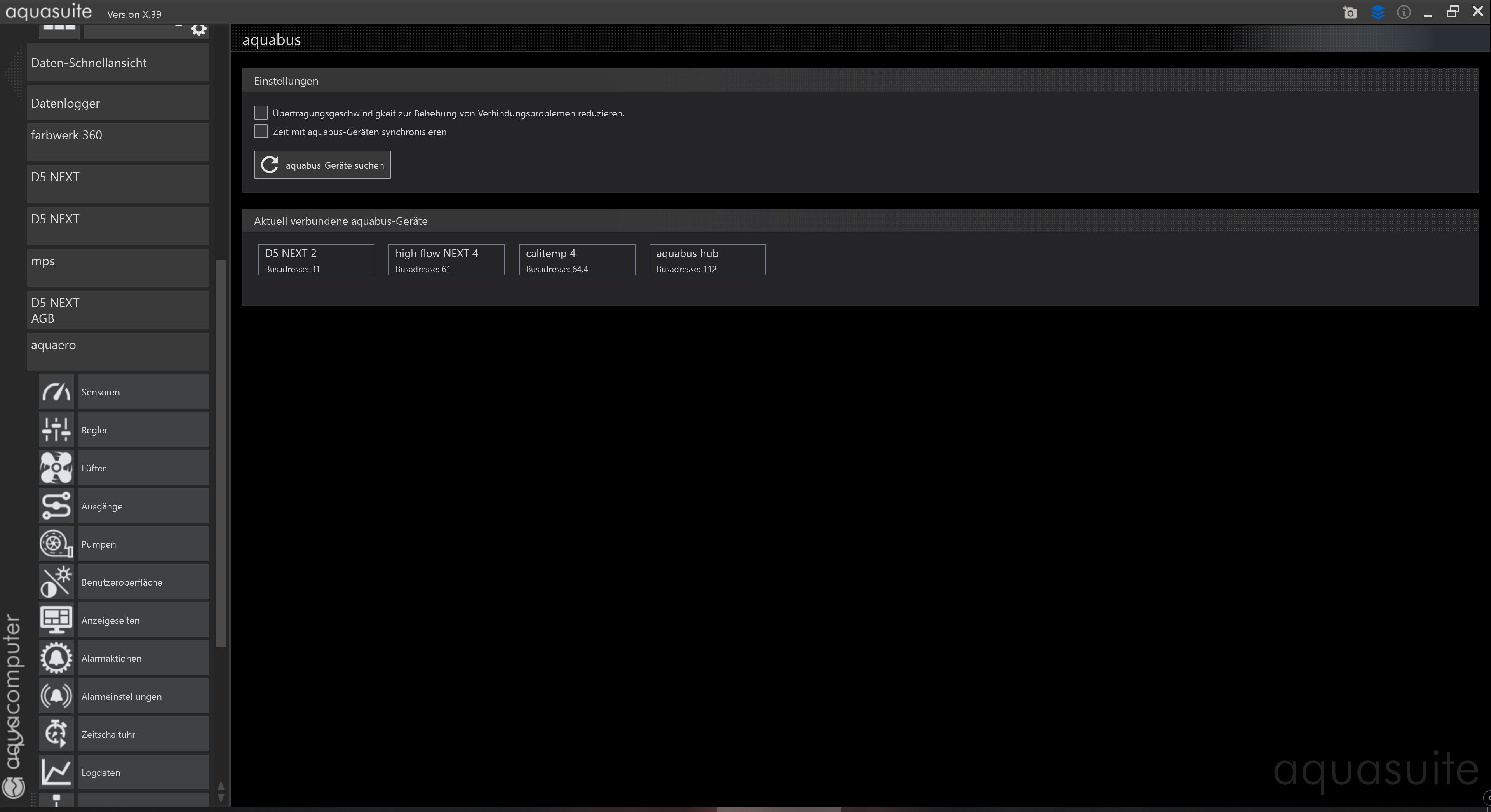Click the Pumpen pump icon
This screenshot has width=1491, height=812.
56,544
